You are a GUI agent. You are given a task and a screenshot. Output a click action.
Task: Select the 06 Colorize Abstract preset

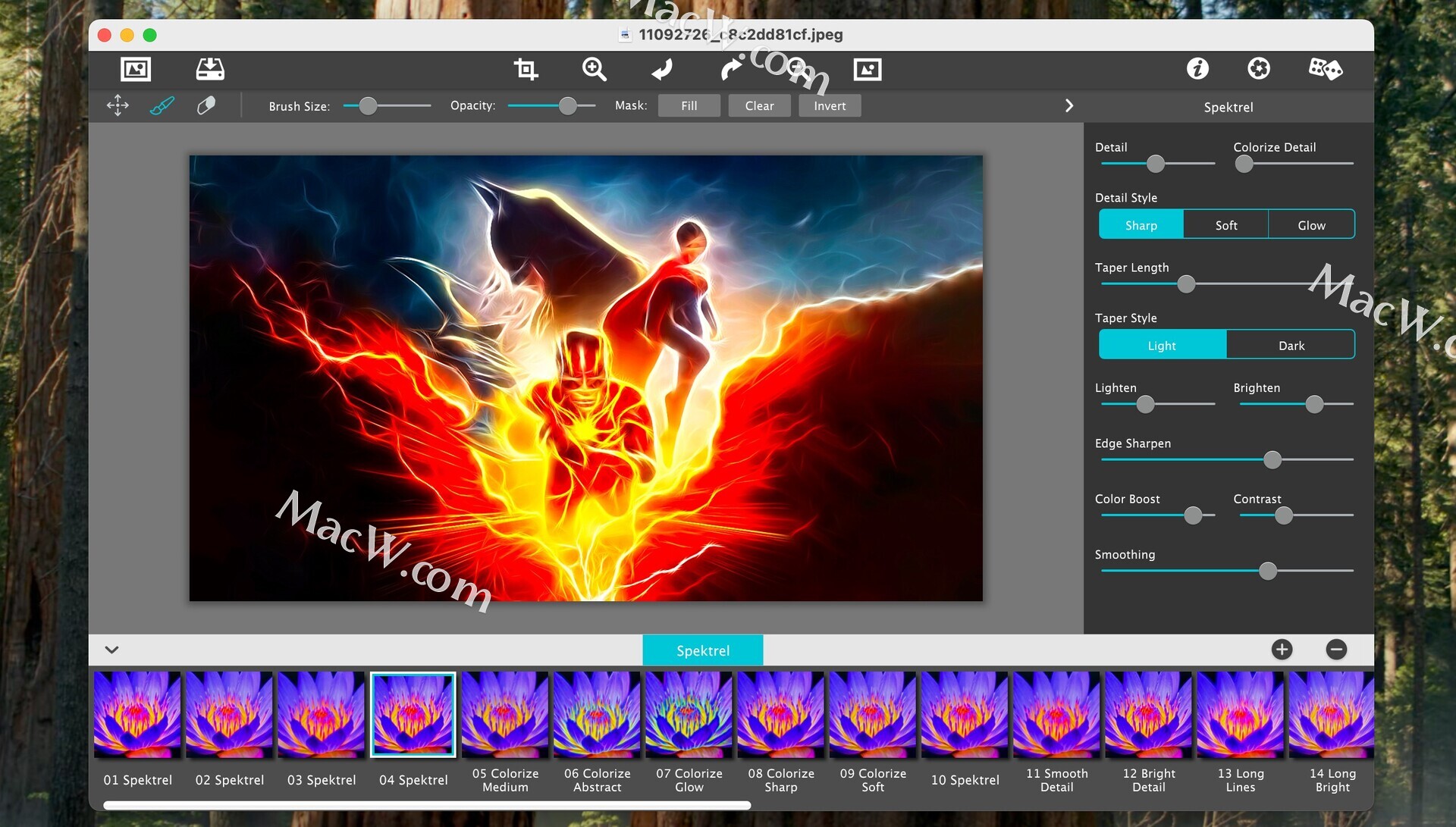click(x=597, y=715)
